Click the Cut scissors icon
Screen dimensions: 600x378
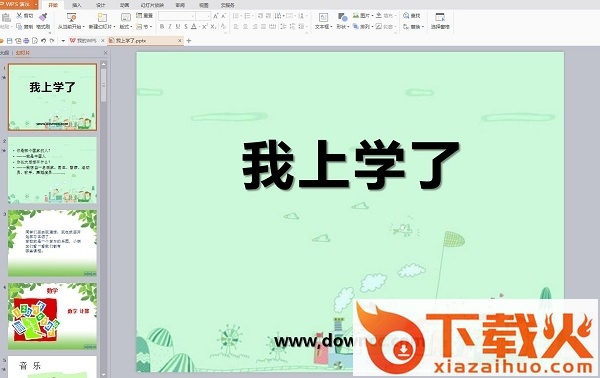tap(19, 16)
